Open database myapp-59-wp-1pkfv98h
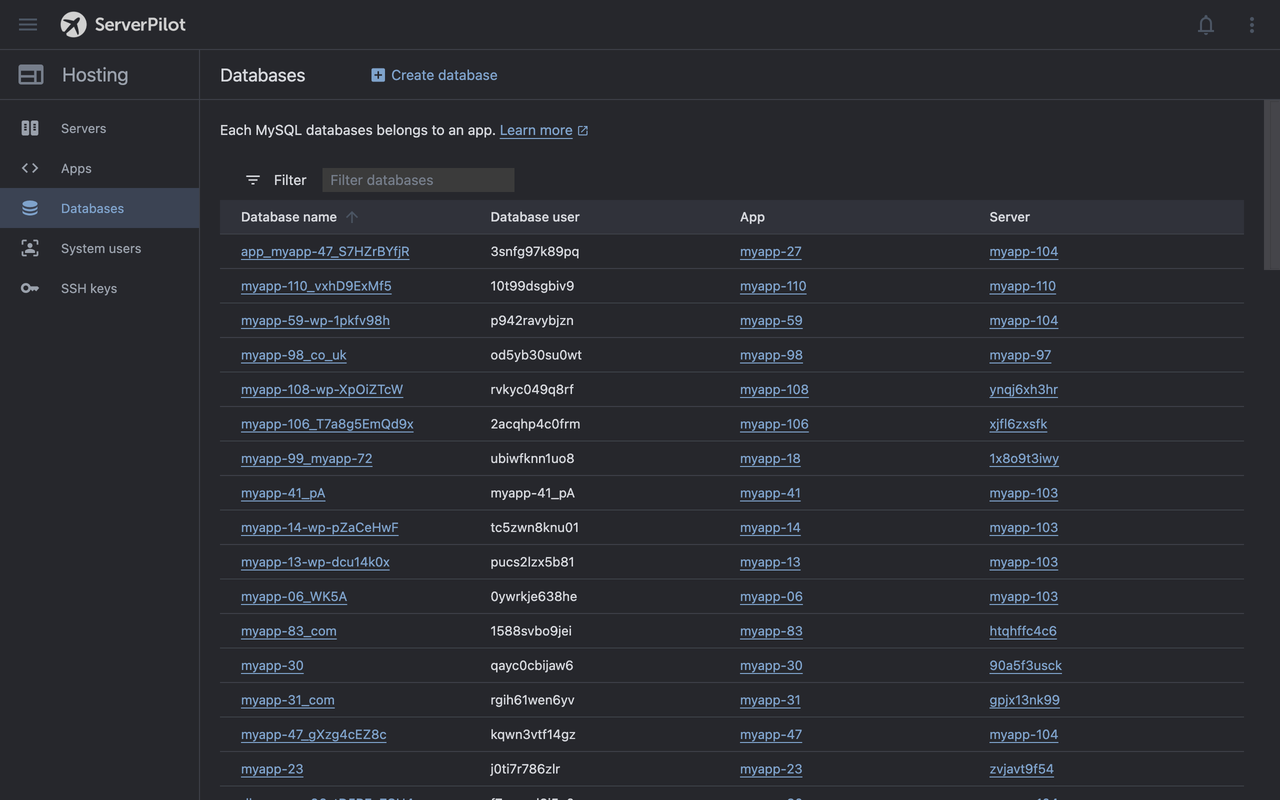 coord(315,321)
